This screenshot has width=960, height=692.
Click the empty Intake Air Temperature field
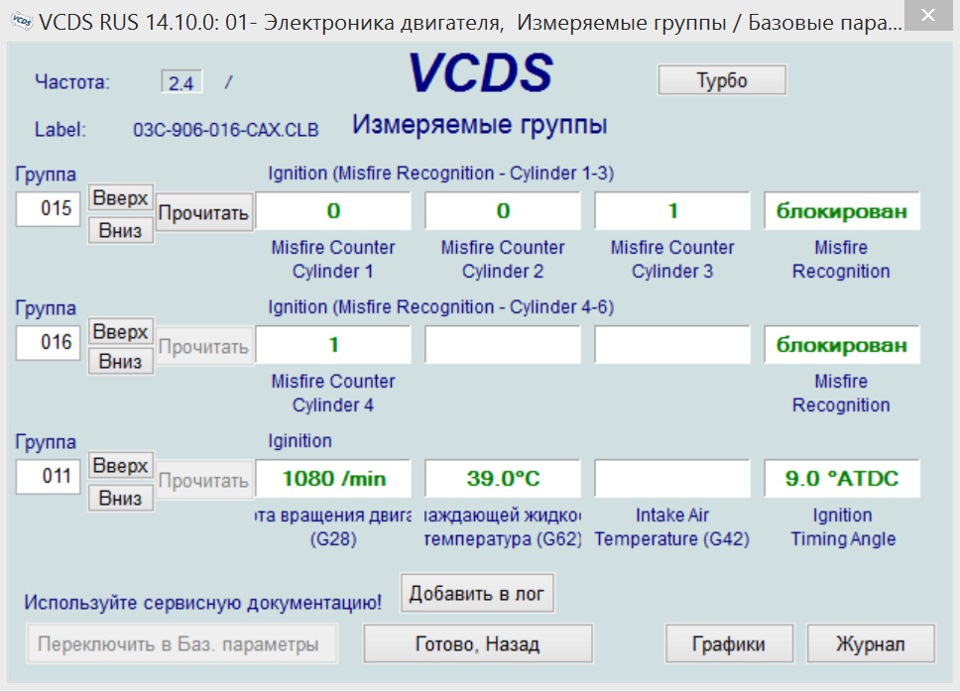coord(672,478)
